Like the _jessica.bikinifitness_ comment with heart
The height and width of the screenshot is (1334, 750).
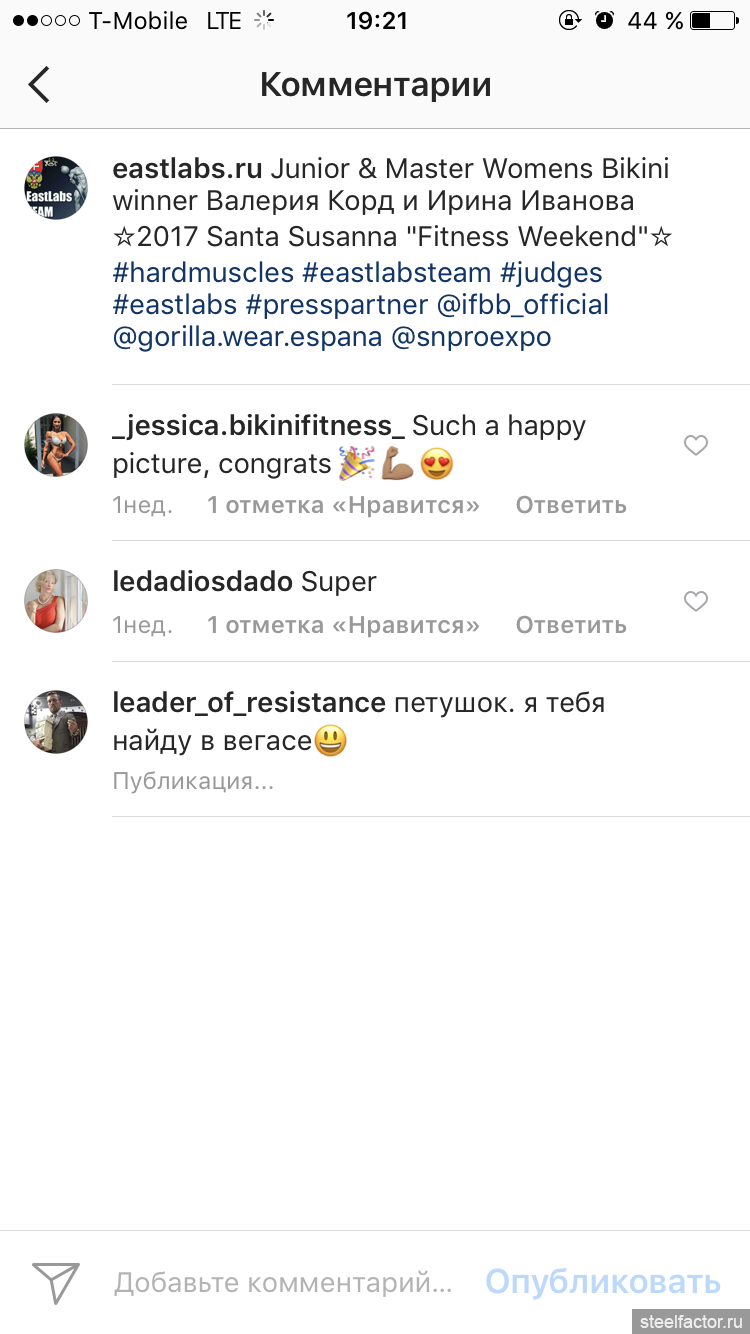click(696, 446)
